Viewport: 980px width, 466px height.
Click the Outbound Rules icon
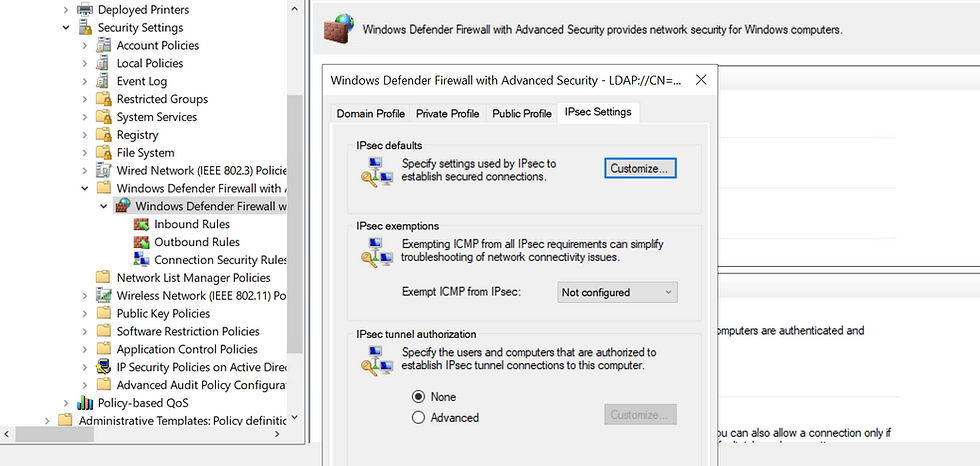[141, 242]
